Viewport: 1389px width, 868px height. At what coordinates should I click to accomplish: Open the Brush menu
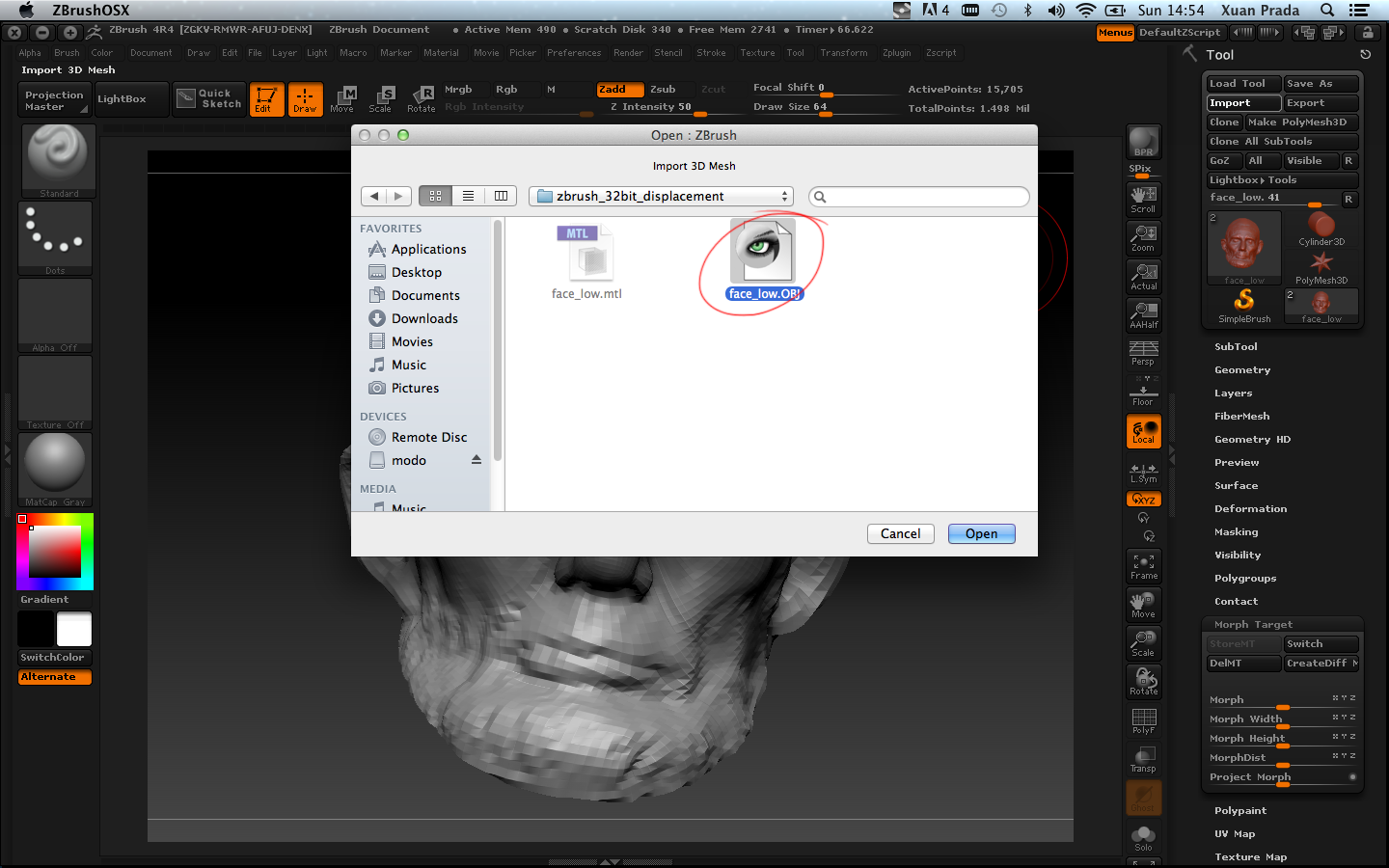[67, 53]
